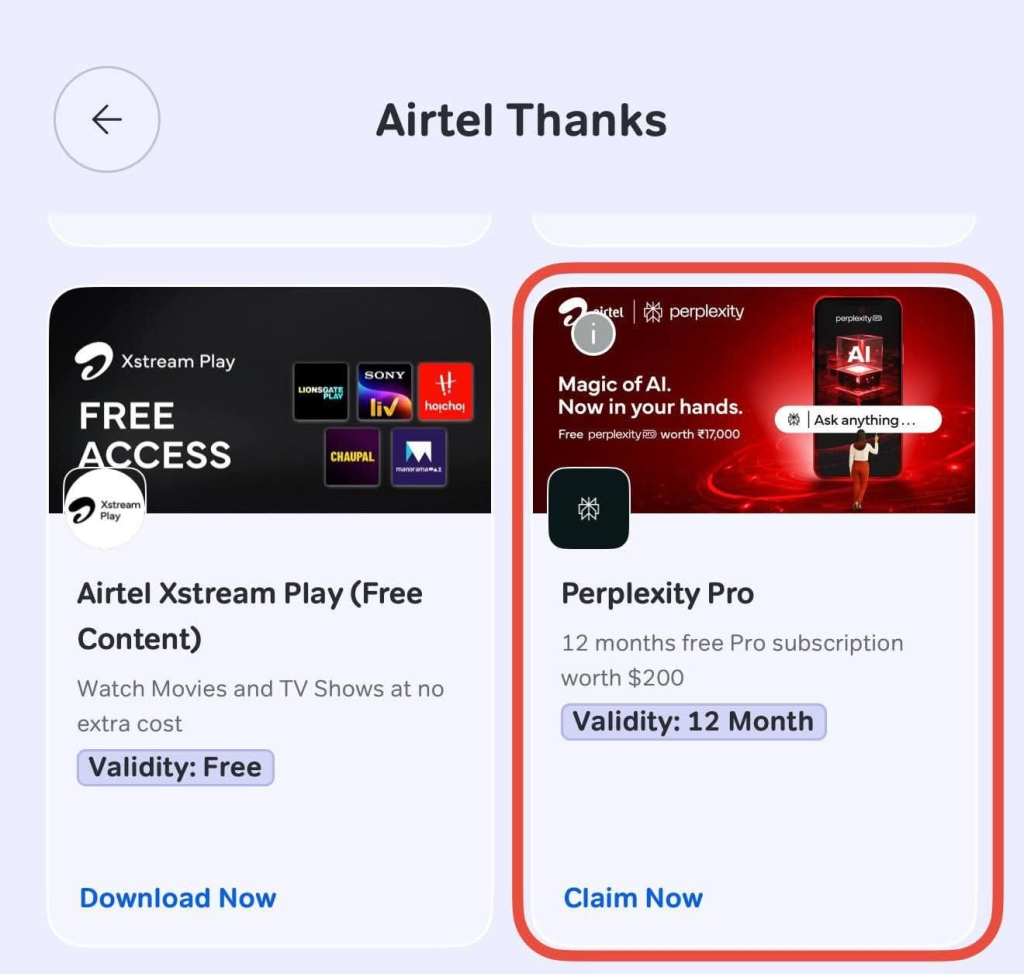Tap the Xstream Play FREE ACCESS banner
1024x974 pixels.
click(x=270, y=400)
